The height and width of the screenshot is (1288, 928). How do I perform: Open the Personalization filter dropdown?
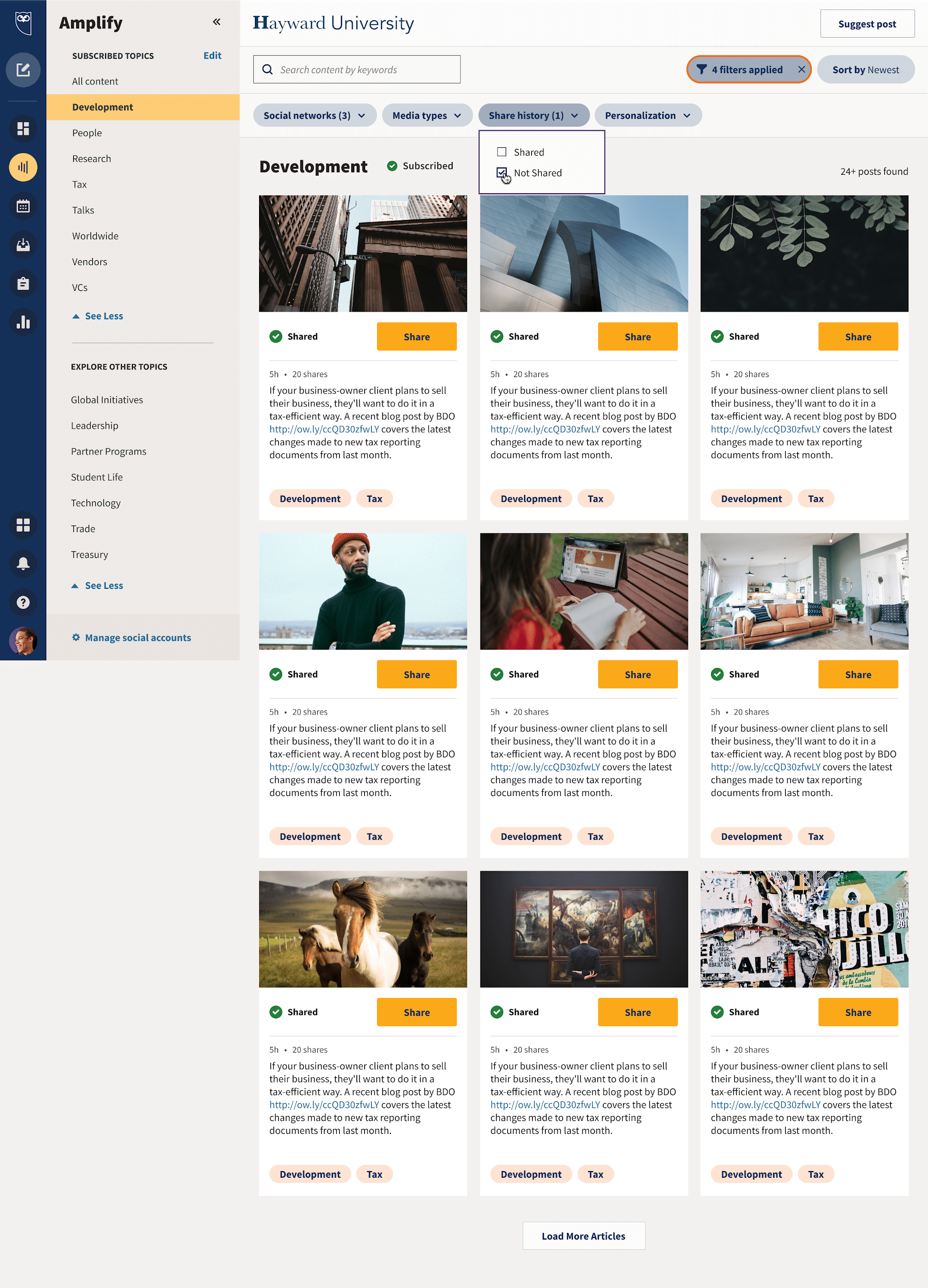tap(648, 115)
